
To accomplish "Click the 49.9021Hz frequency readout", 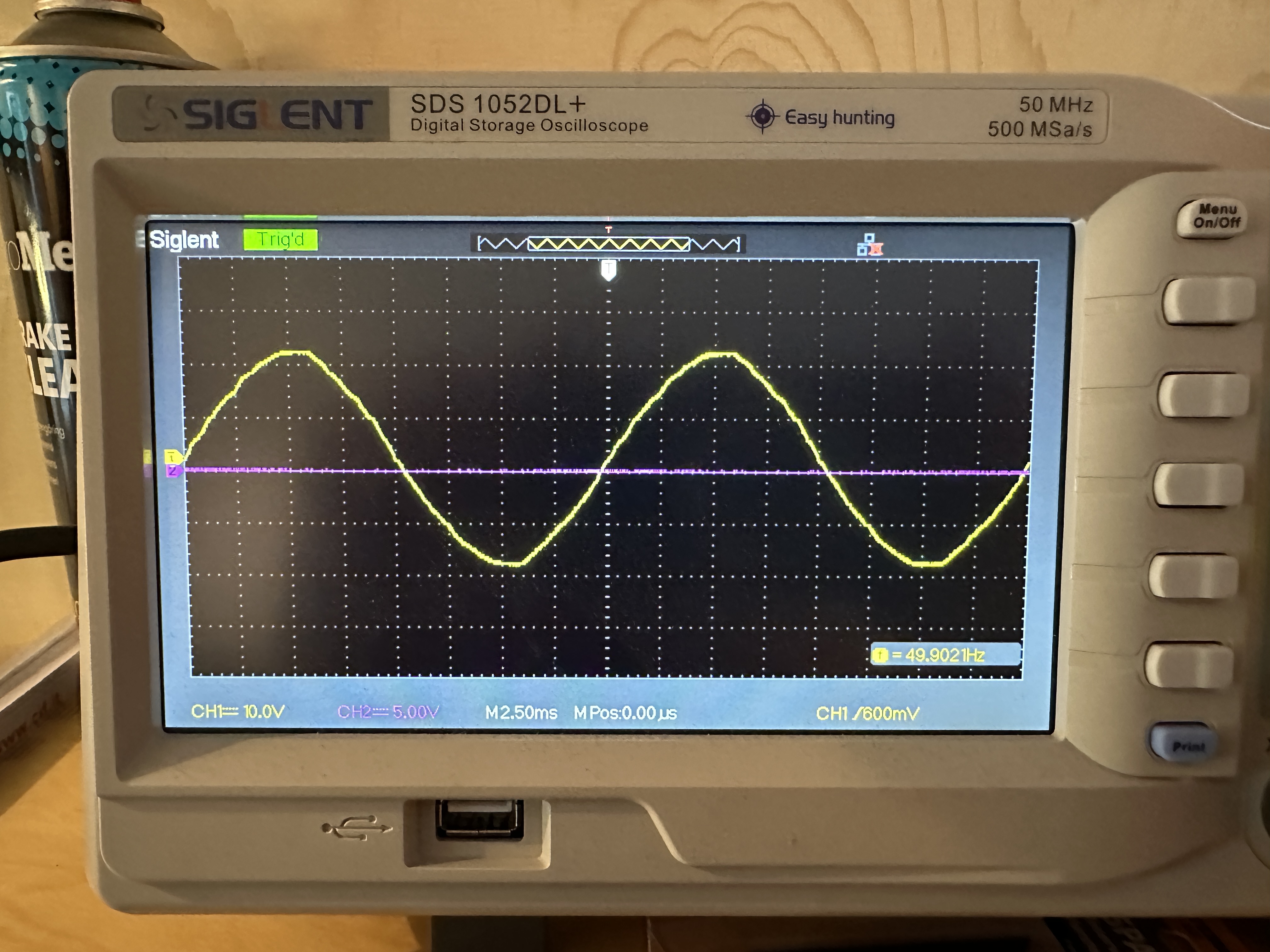I will coord(946,655).
